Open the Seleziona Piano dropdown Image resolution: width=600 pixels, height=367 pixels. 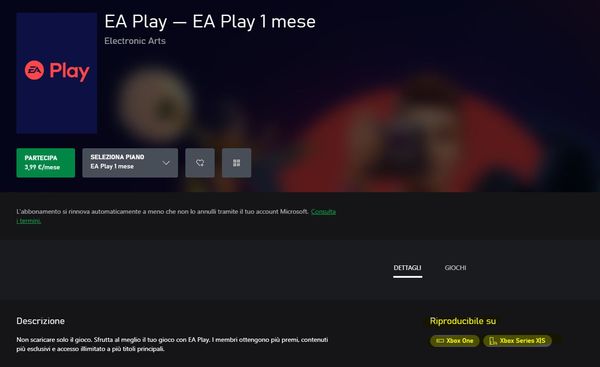[130, 163]
